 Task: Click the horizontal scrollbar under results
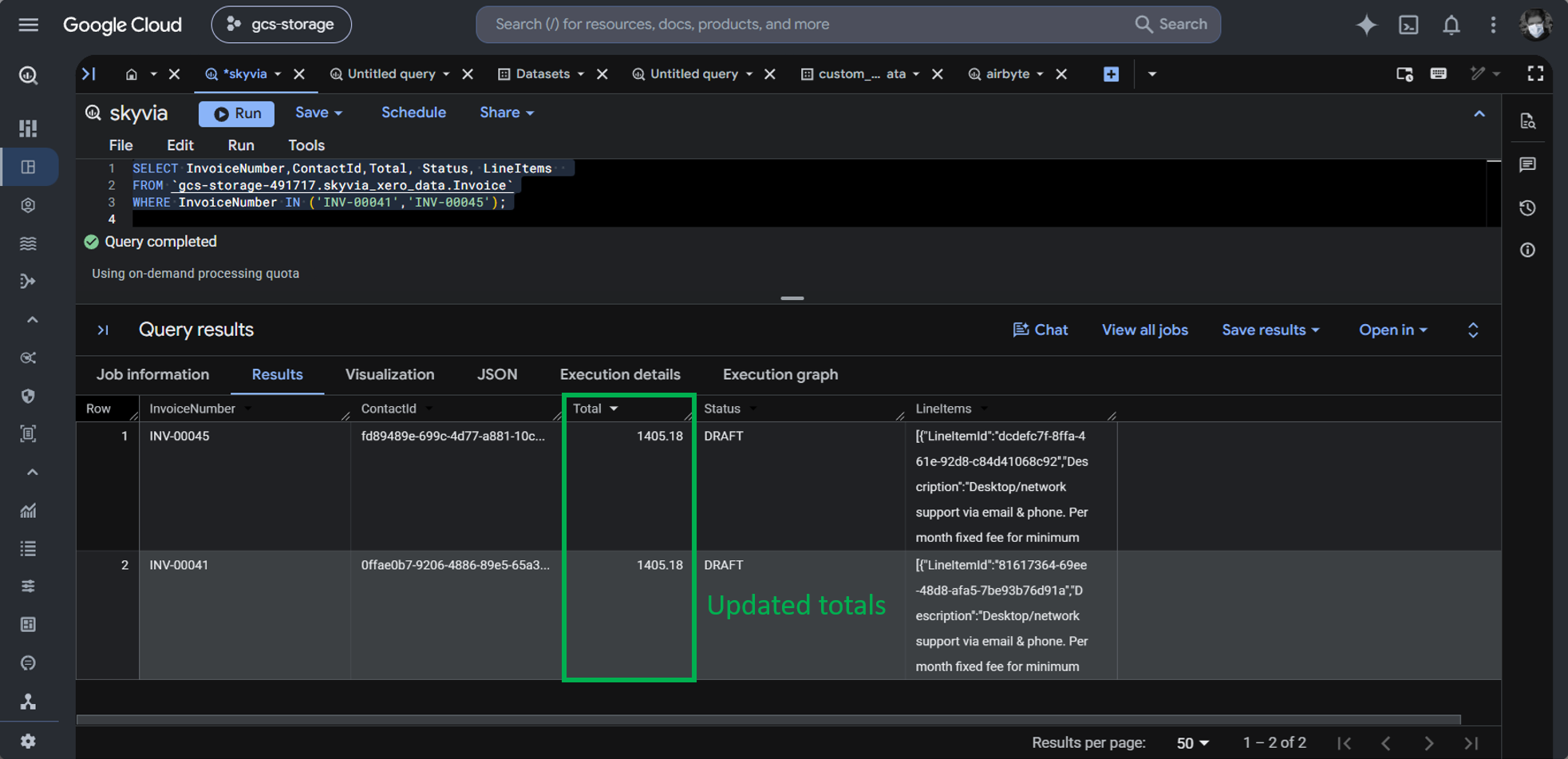pyautogui.click(x=768, y=719)
